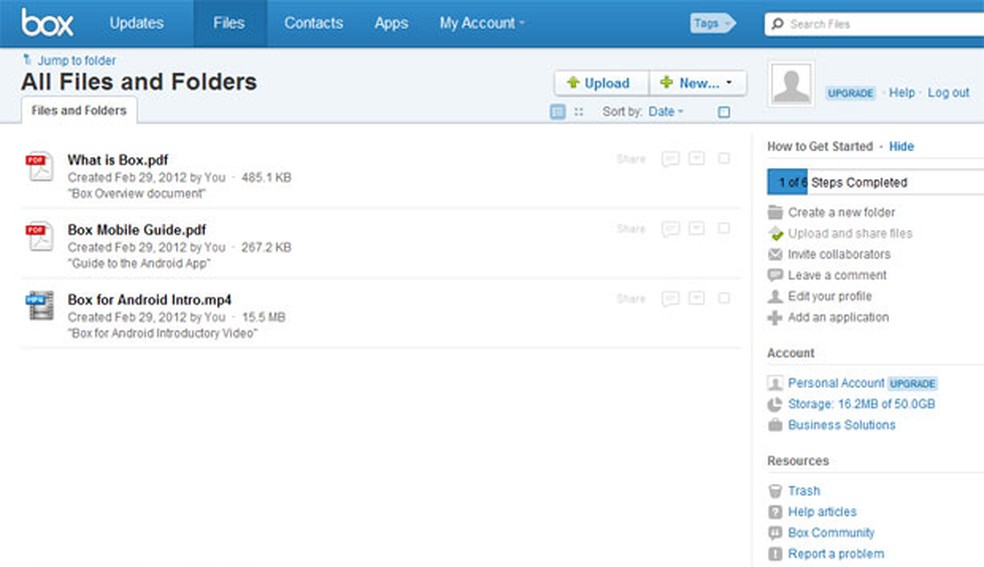Click plus icon beside Add an application
This screenshot has height=567, width=984.
click(775, 317)
